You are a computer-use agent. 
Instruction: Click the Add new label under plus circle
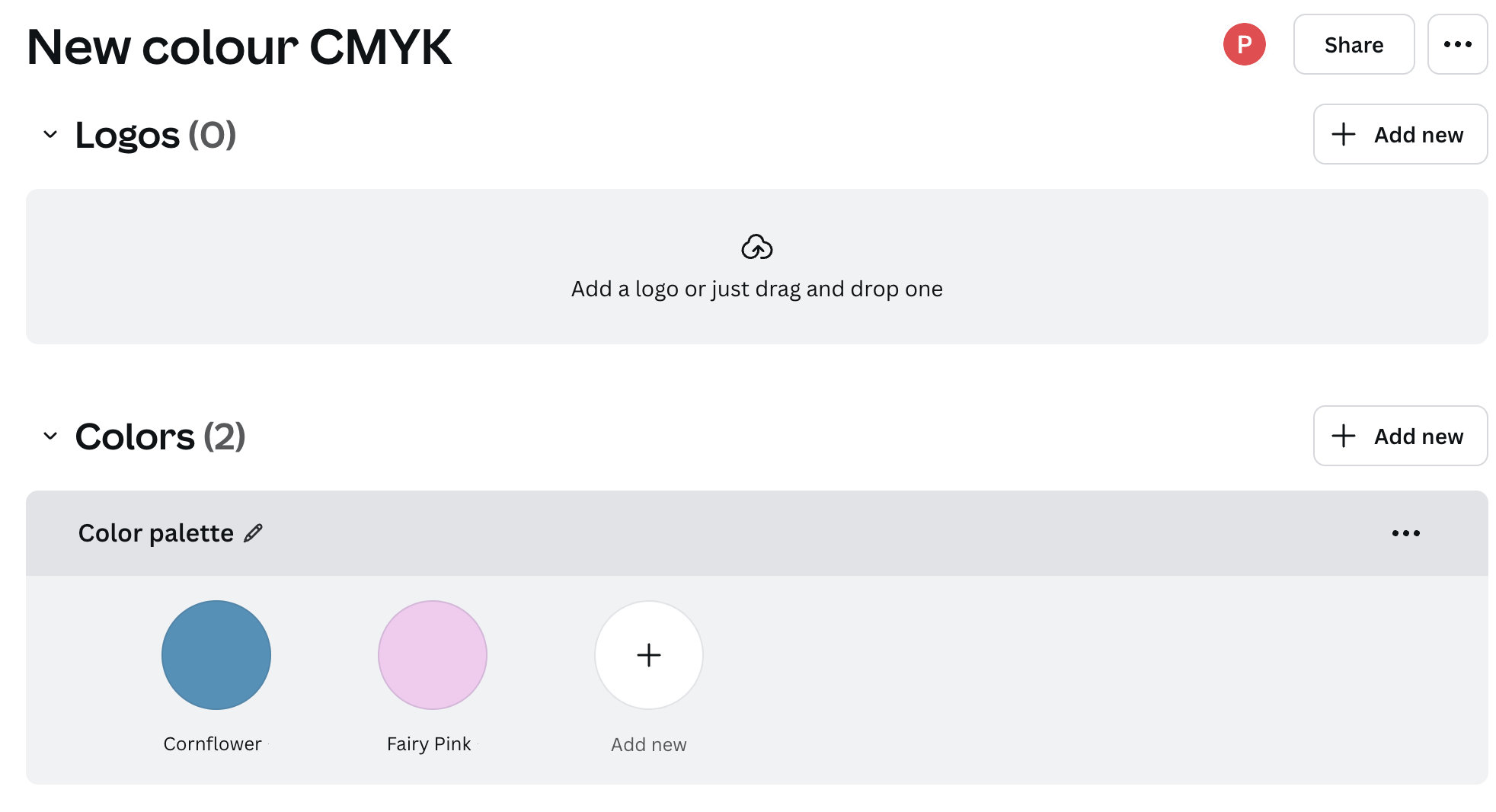click(x=648, y=744)
